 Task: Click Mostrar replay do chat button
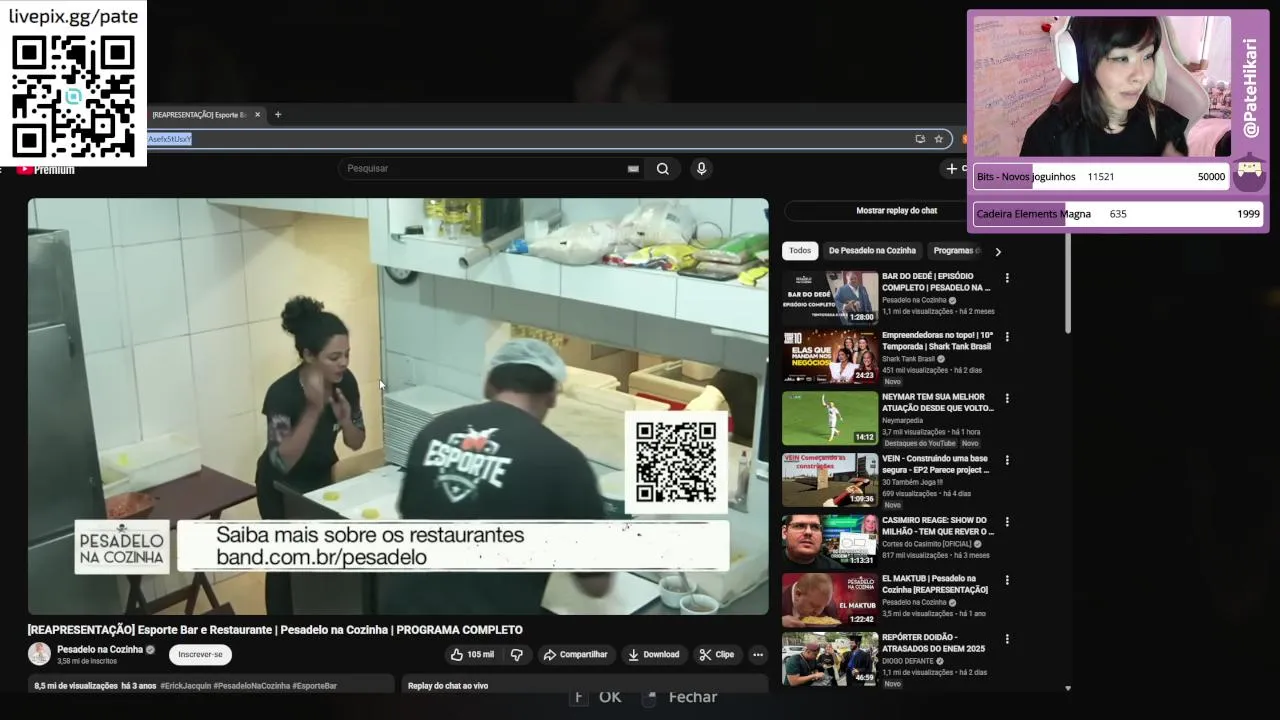point(897,211)
